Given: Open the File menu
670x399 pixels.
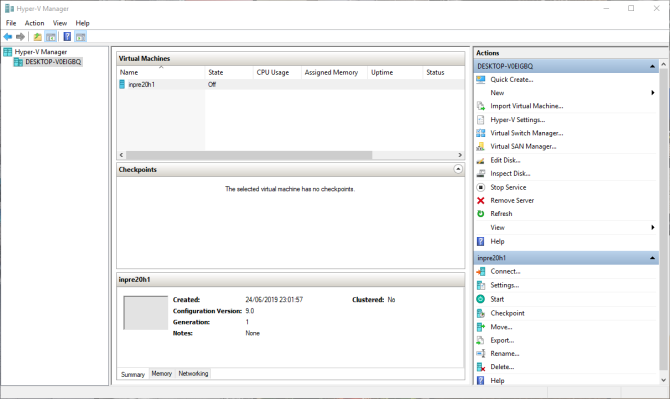Looking at the screenshot, I should tap(11, 23).
